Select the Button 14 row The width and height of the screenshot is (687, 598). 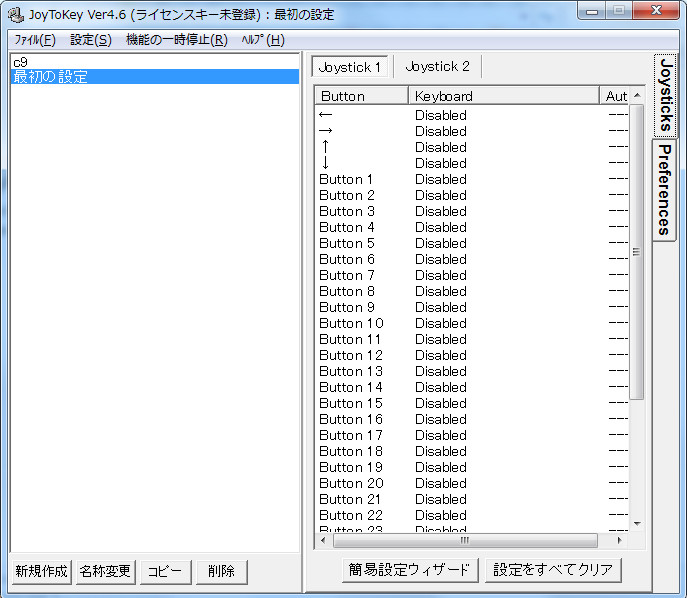click(x=472, y=387)
